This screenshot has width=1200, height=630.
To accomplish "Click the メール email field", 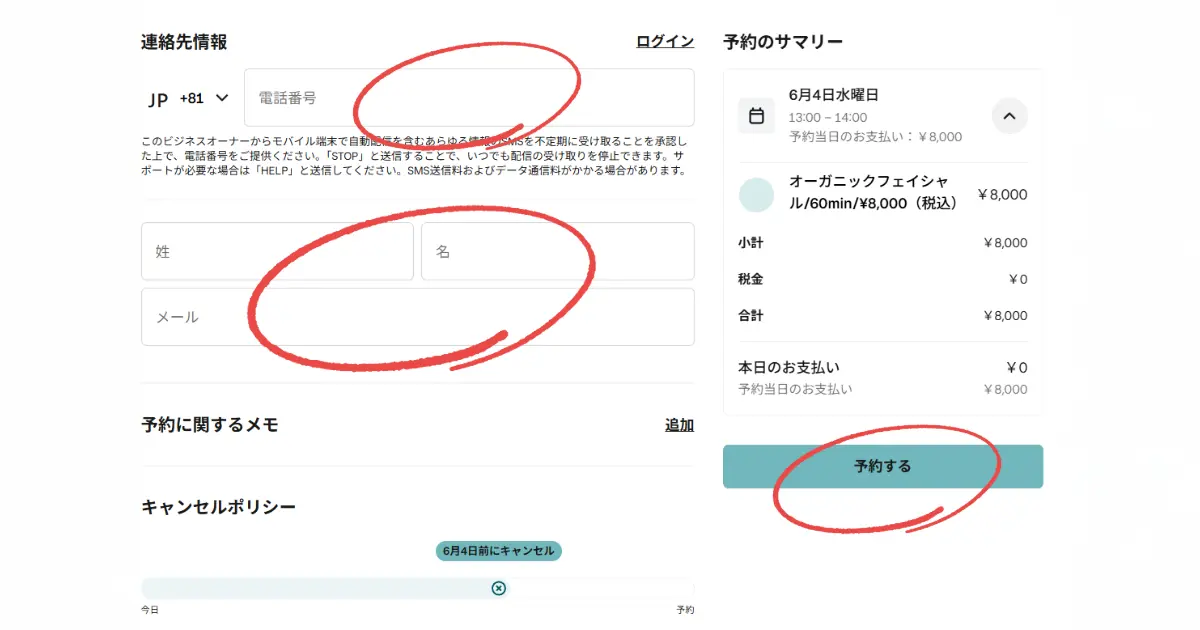I will [x=418, y=317].
